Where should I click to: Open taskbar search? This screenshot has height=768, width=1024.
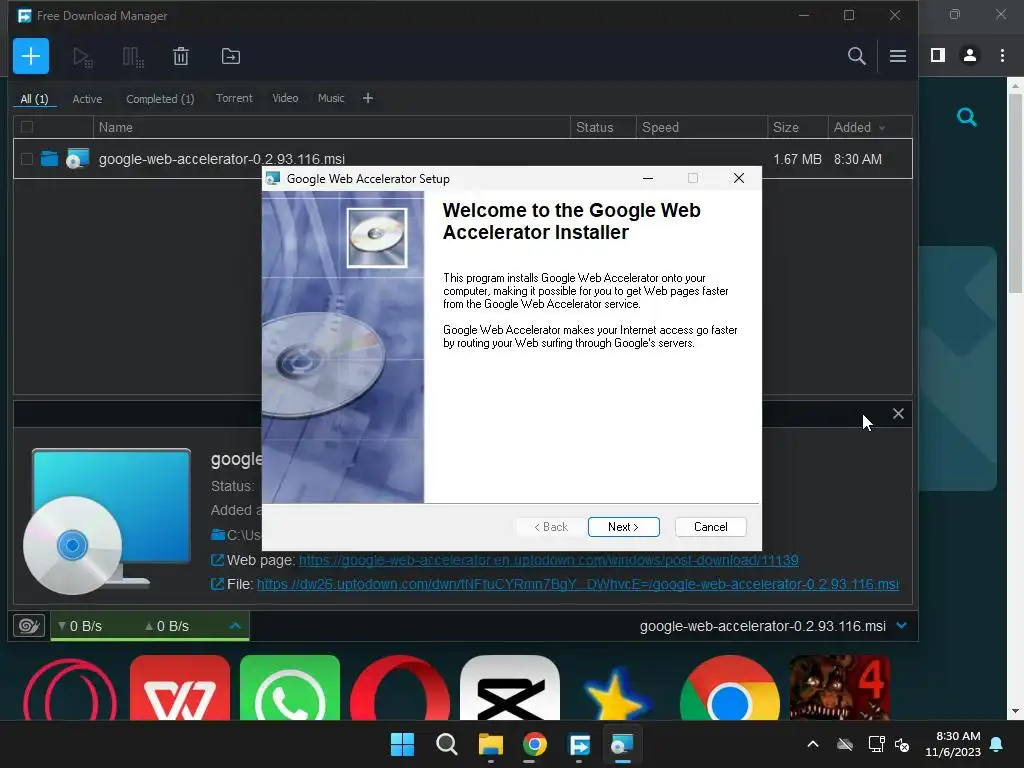pos(447,744)
